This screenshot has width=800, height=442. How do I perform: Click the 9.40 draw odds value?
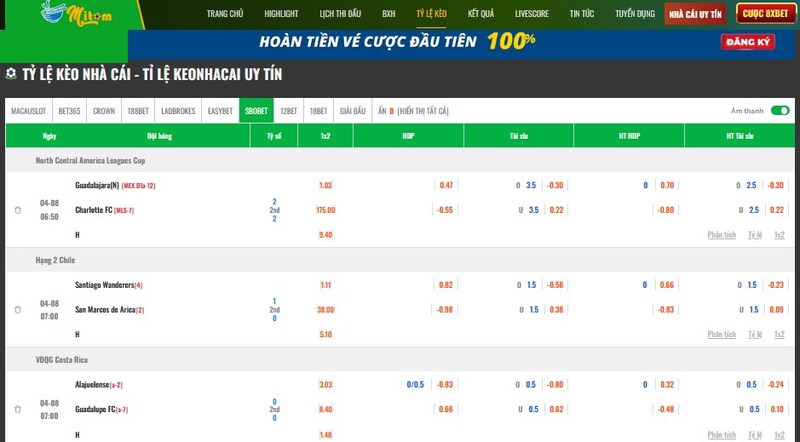tap(326, 235)
